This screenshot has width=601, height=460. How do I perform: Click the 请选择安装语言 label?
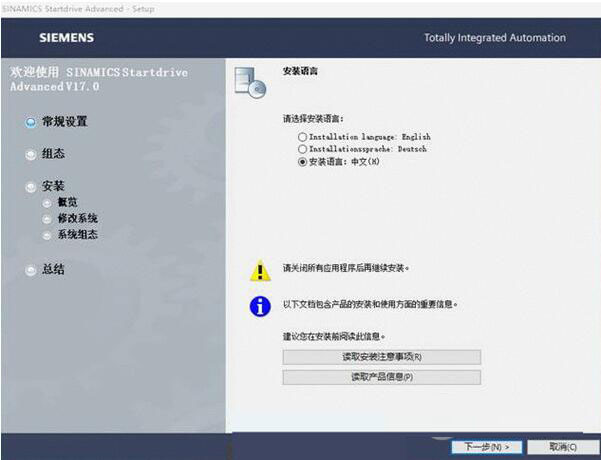313,119
